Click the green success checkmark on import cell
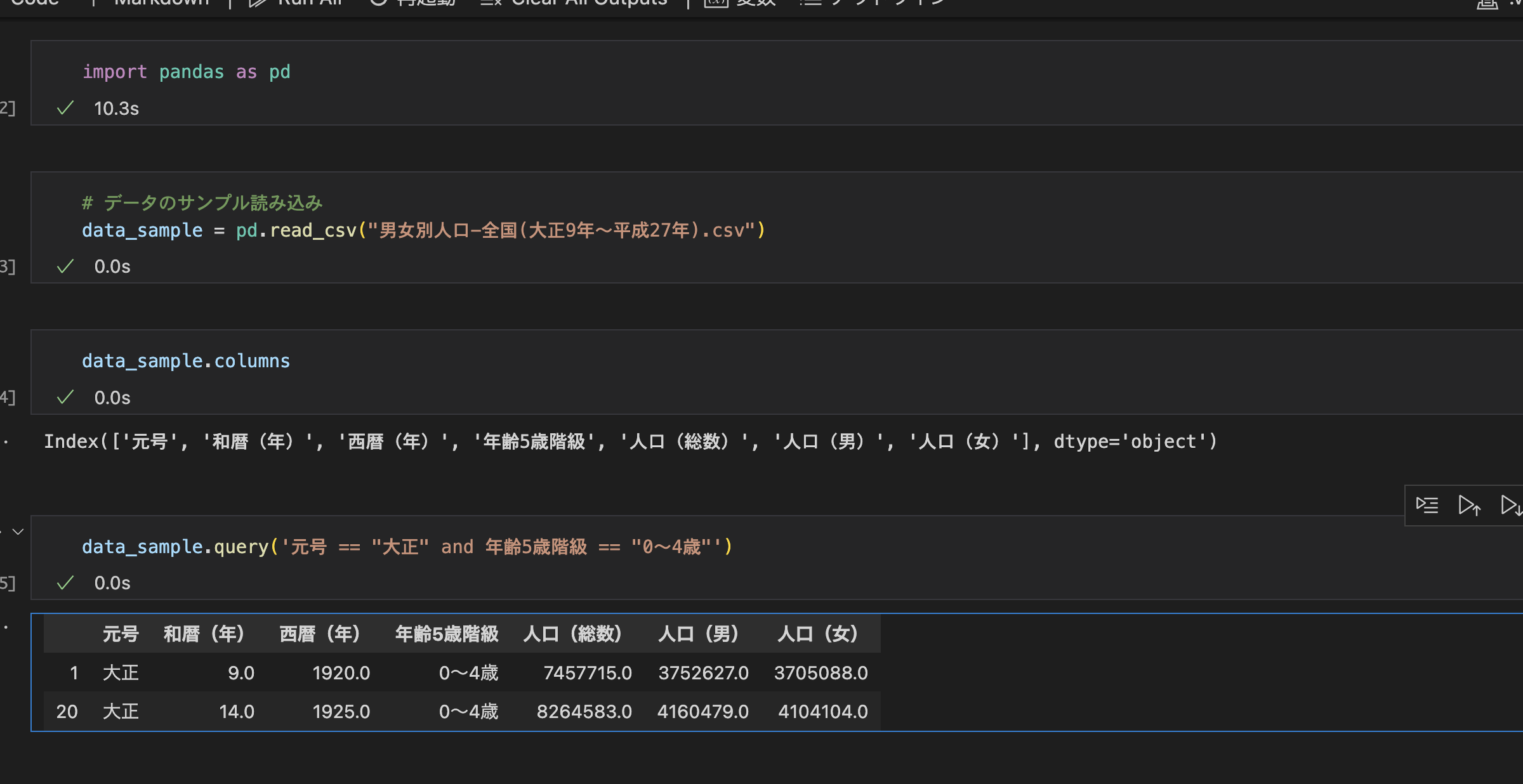The image size is (1523, 784). [x=65, y=108]
